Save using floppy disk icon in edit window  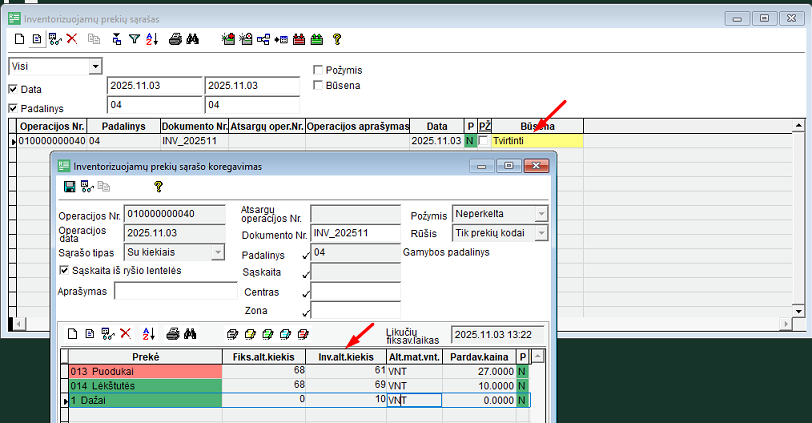click(69, 187)
